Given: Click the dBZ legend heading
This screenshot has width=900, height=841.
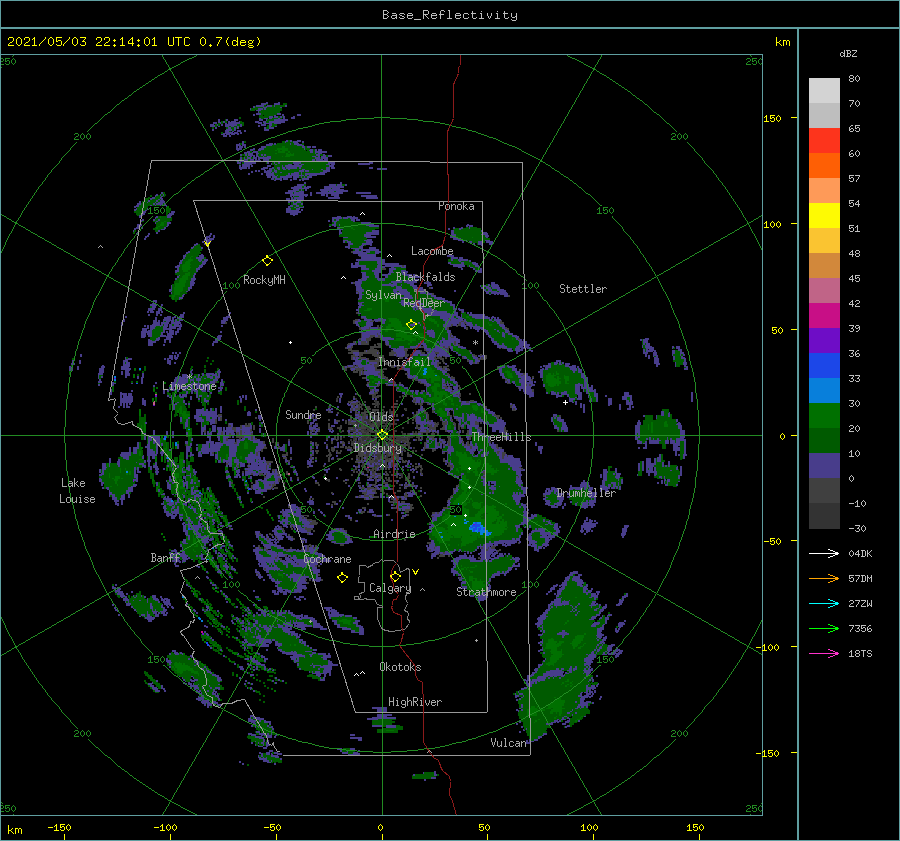Looking at the screenshot, I should 848,53.
